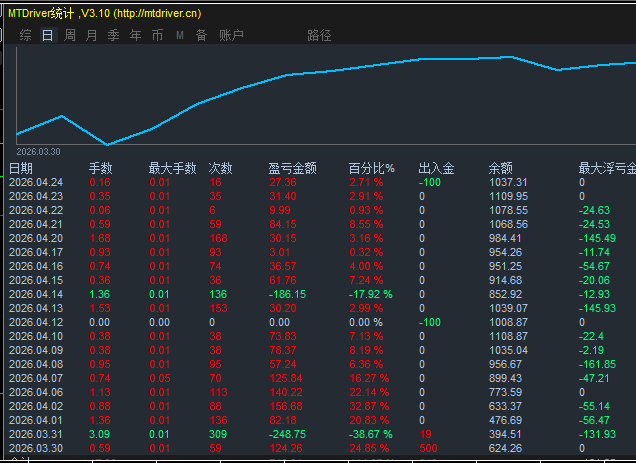Click the -145.93 floating loss value
636x463 pixels.
click(597, 308)
